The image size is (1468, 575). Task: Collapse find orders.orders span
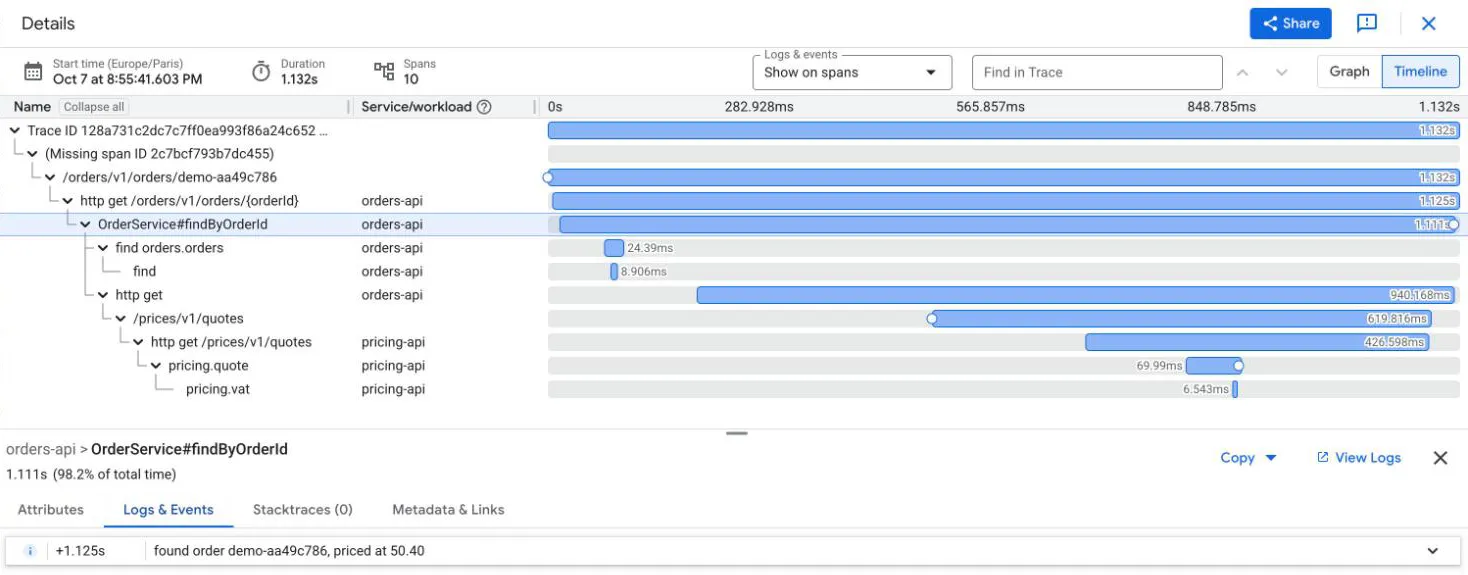coord(103,248)
